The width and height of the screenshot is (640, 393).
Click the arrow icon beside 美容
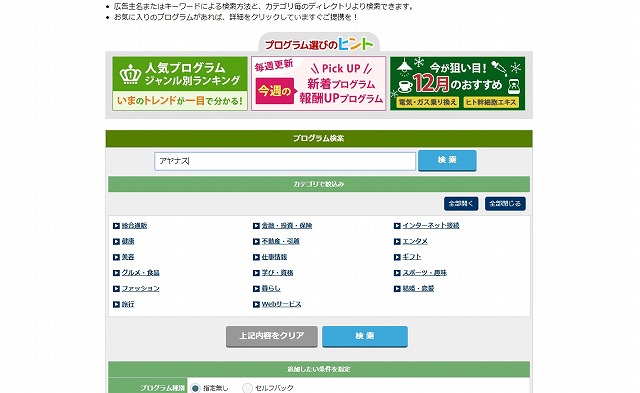(116, 257)
